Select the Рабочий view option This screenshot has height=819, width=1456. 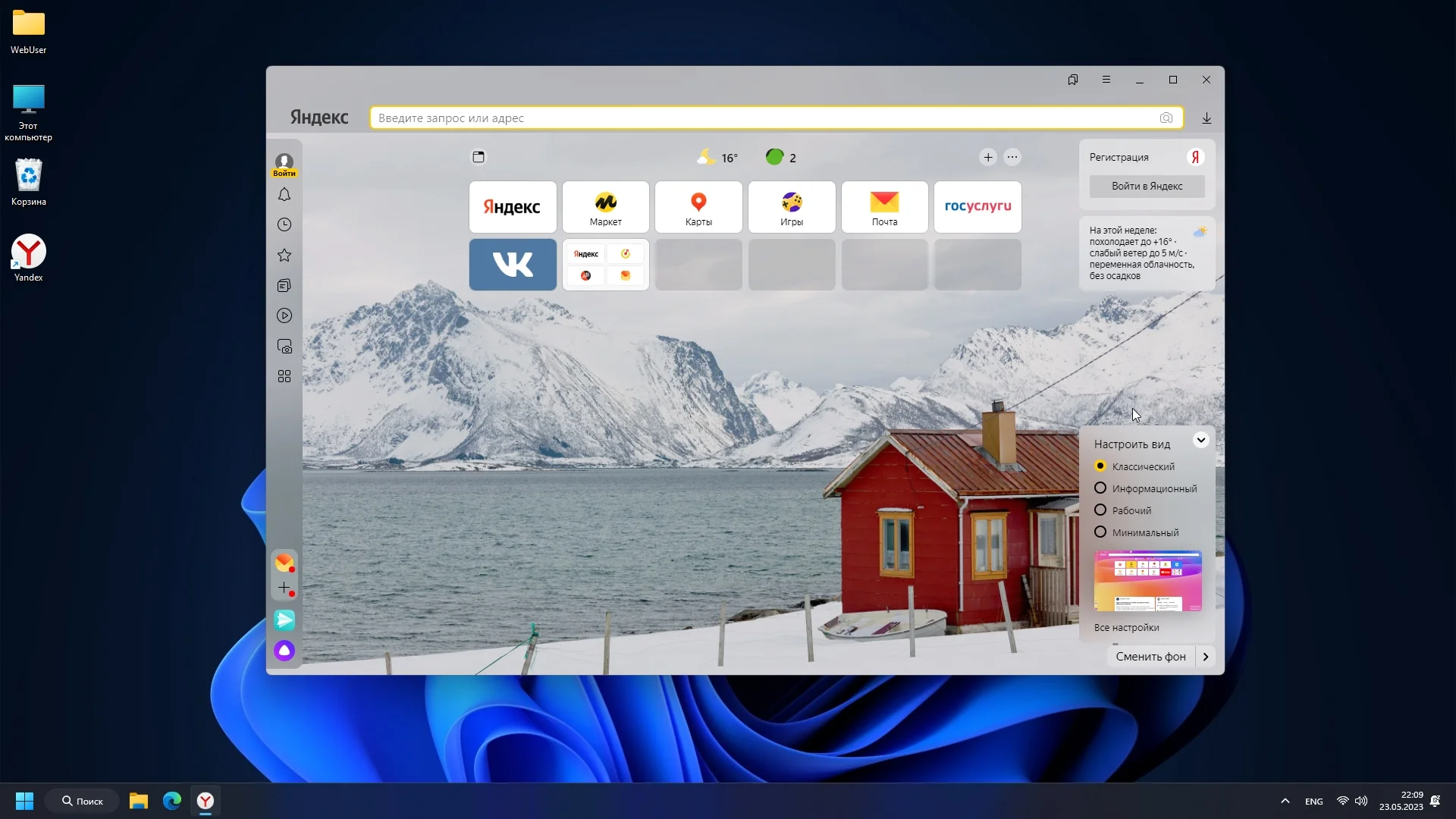tap(1100, 510)
